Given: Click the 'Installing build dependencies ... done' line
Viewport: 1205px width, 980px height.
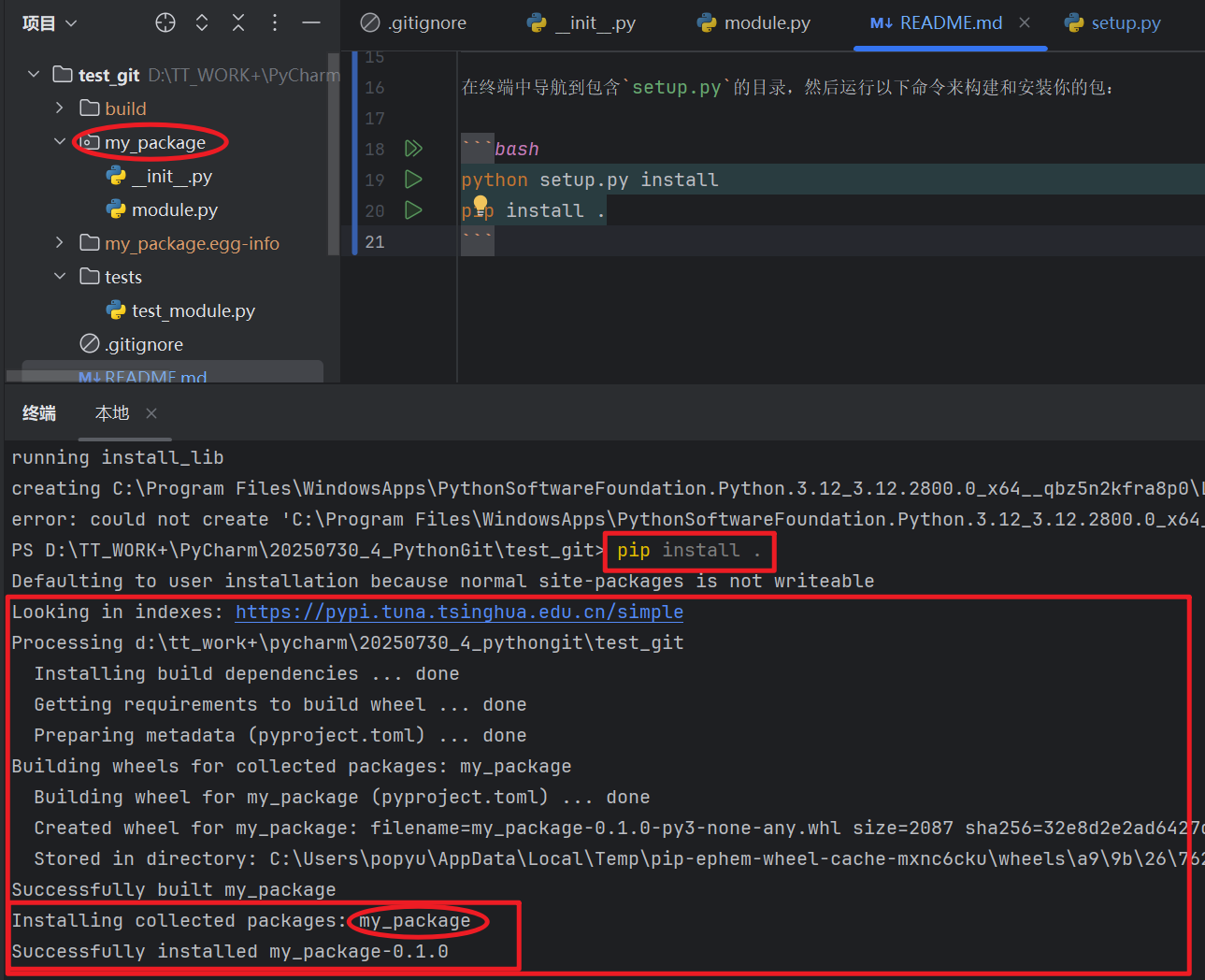Looking at the screenshot, I should (x=247, y=673).
